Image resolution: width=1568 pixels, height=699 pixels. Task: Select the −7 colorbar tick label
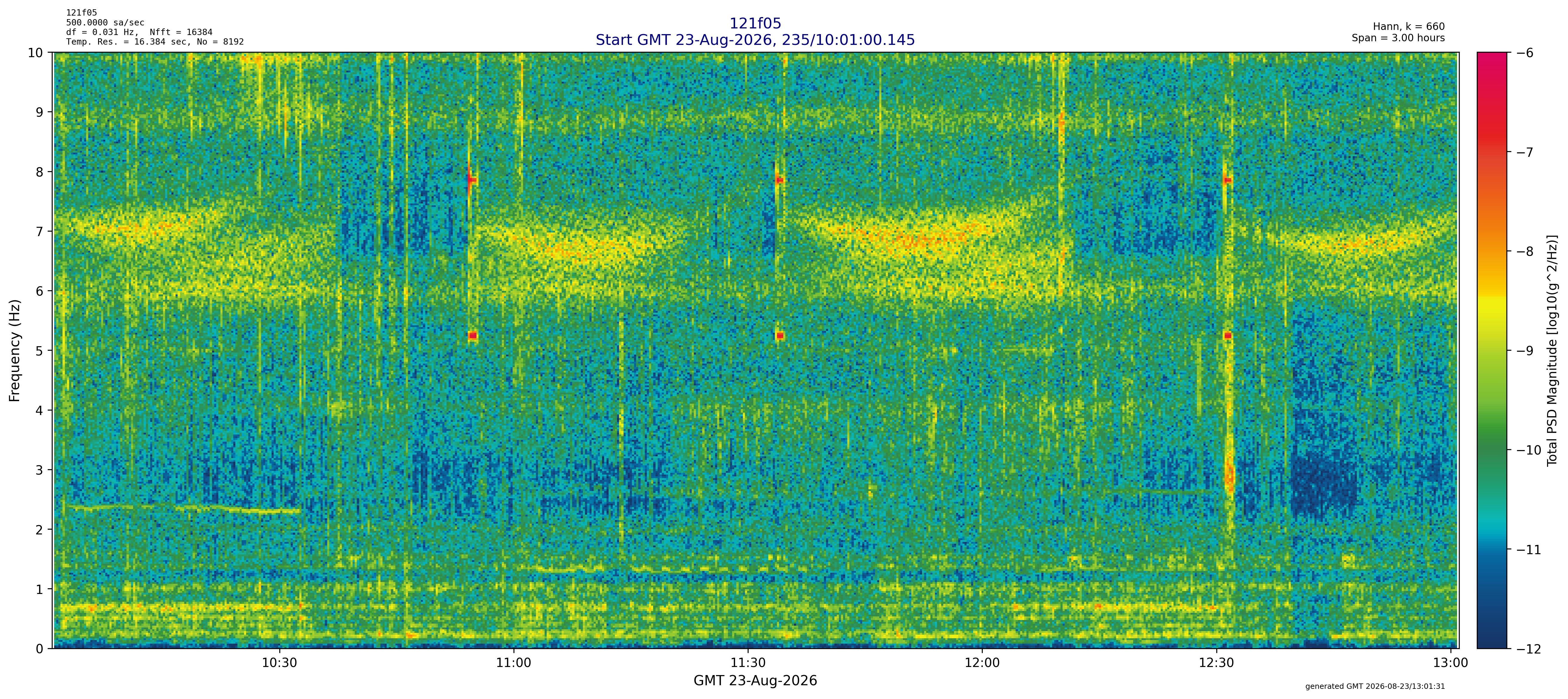tap(1524, 152)
